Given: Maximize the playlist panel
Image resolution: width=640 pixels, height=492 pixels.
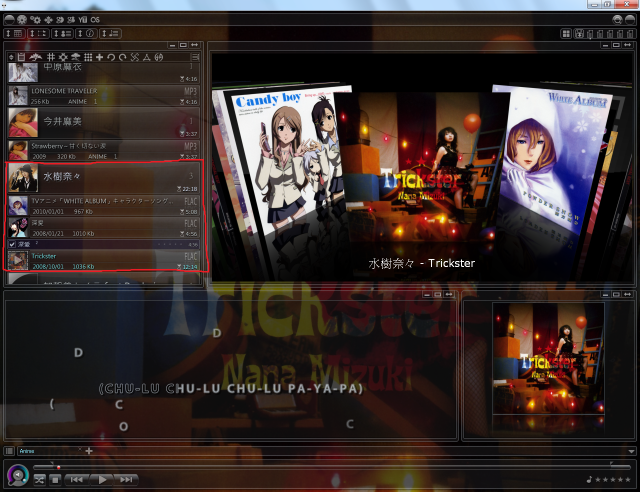Looking at the screenshot, I should [x=183, y=45].
